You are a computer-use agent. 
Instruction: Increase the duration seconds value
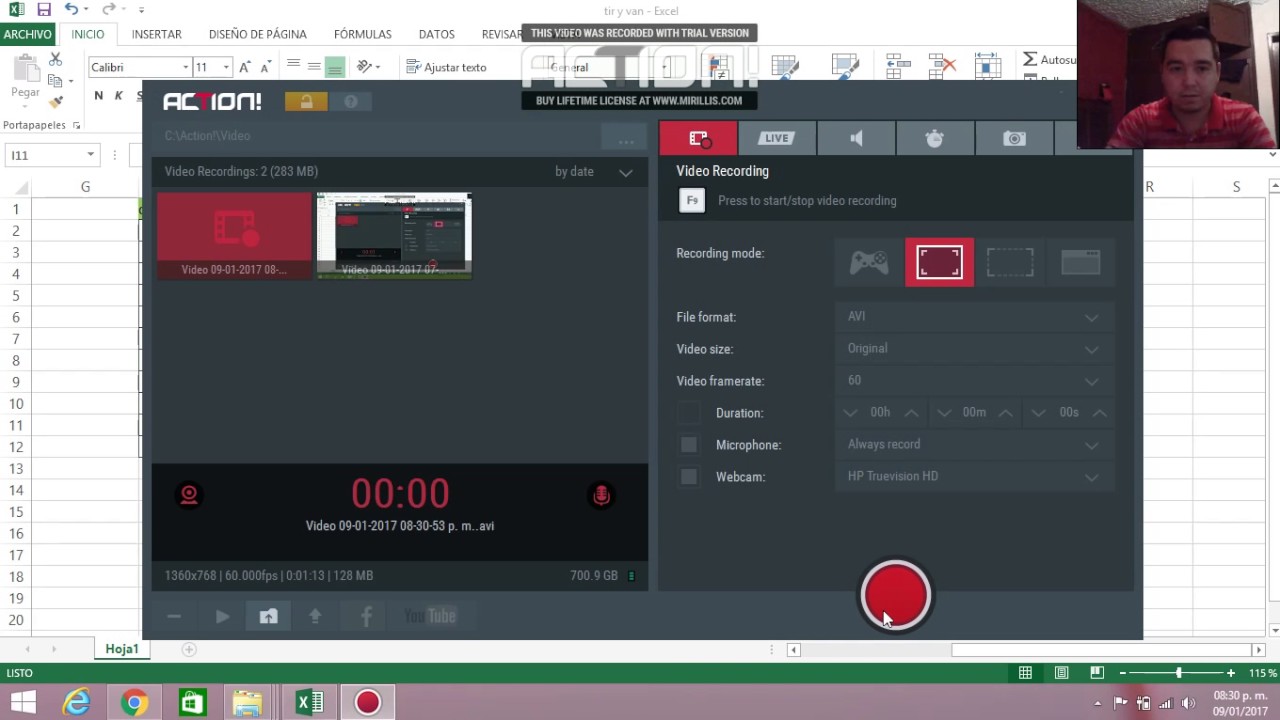click(x=1100, y=413)
